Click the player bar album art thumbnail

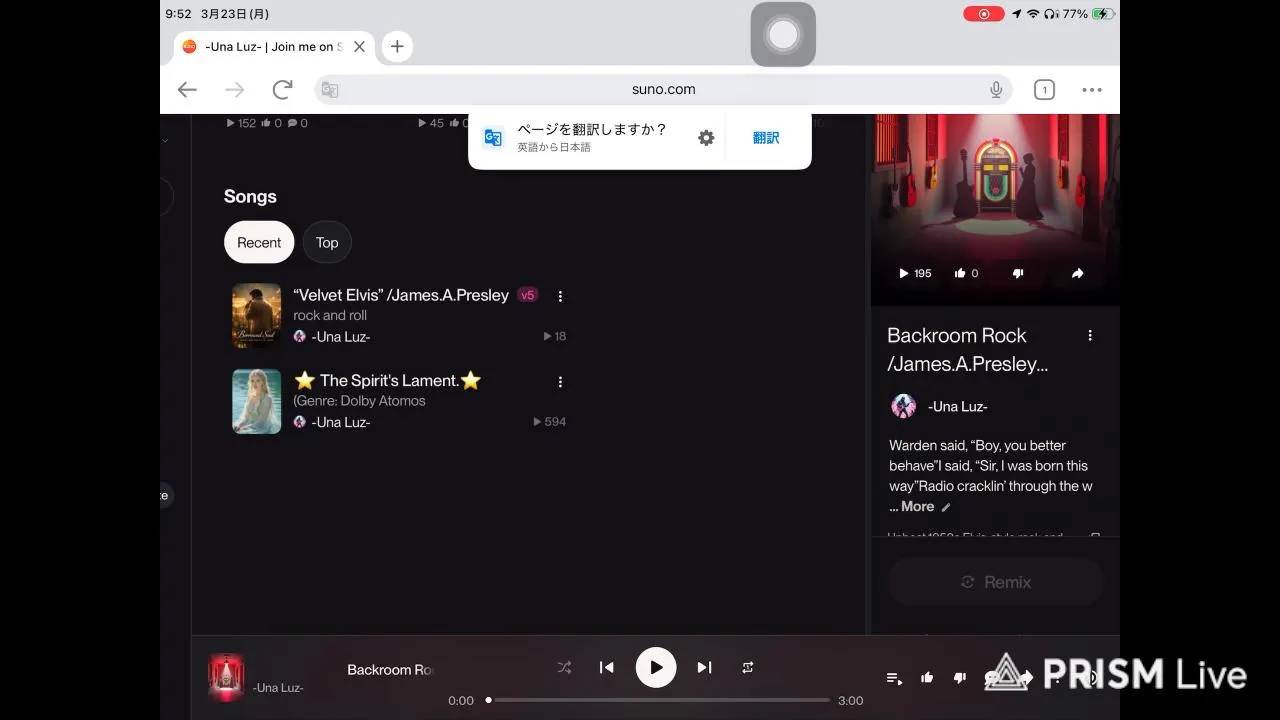pyautogui.click(x=226, y=677)
